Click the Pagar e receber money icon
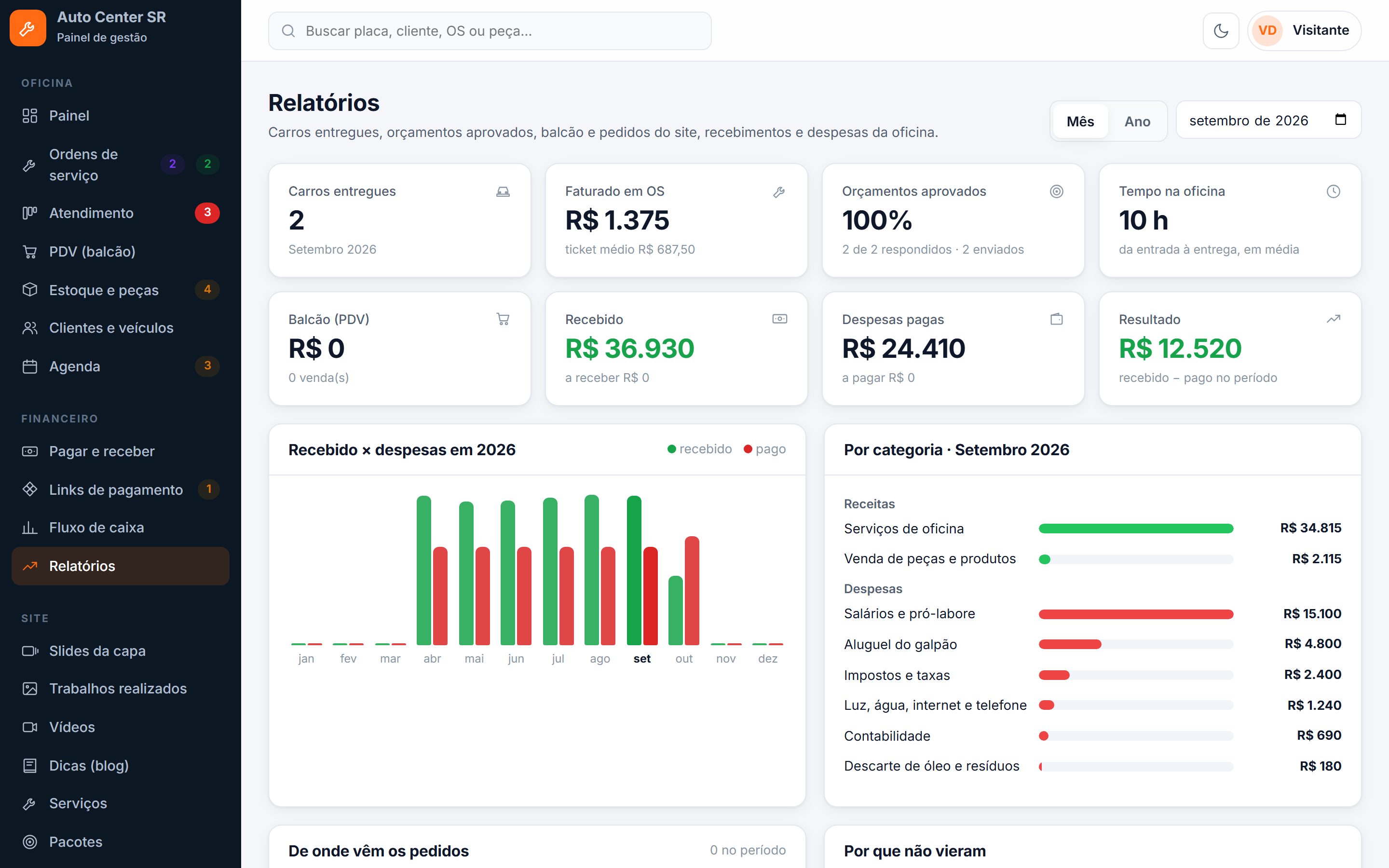The width and height of the screenshot is (1389, 868). 29,451
